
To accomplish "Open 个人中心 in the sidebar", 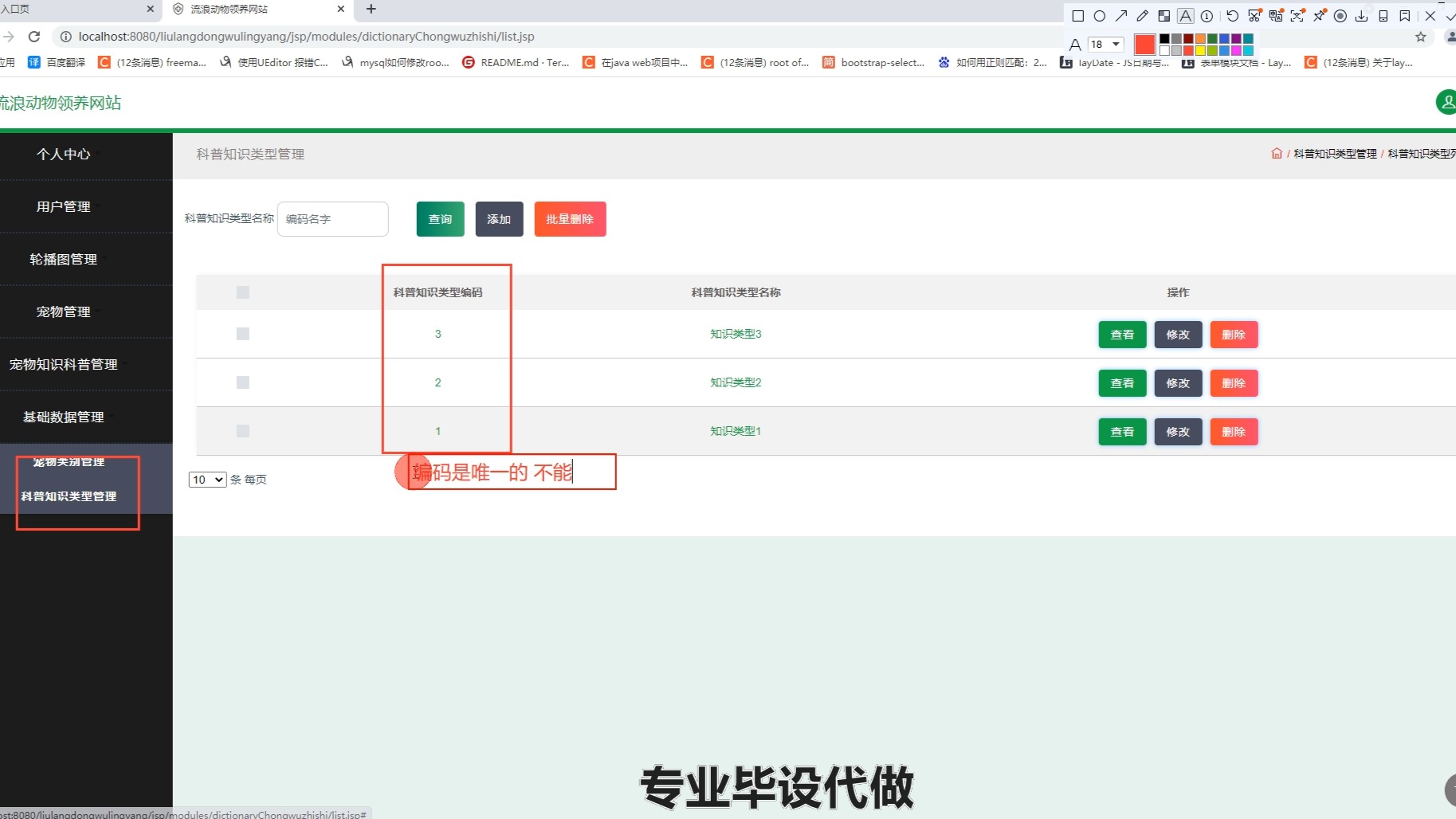I will tap(64, 155).
